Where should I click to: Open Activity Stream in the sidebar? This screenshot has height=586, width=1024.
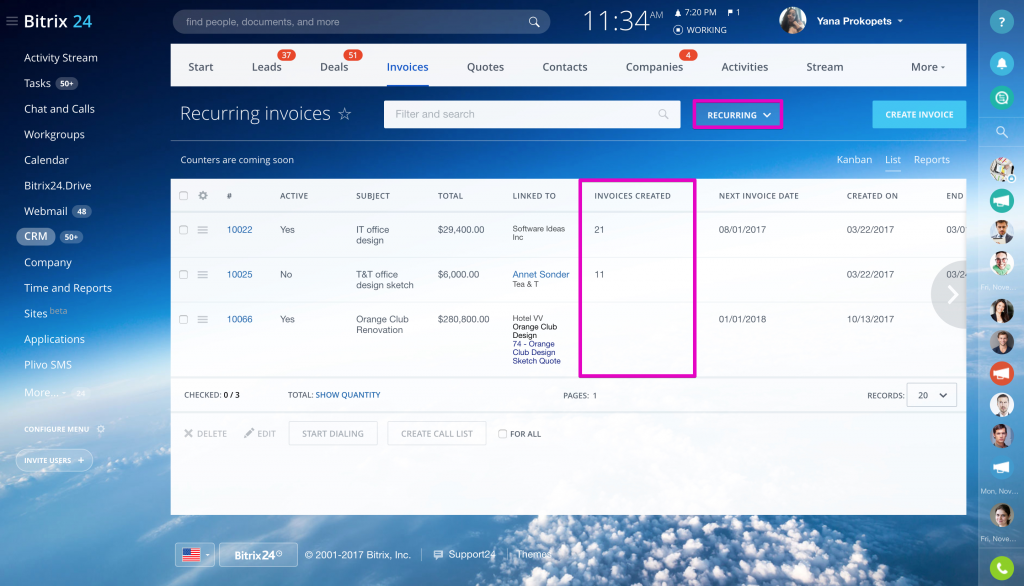(61, 57)
